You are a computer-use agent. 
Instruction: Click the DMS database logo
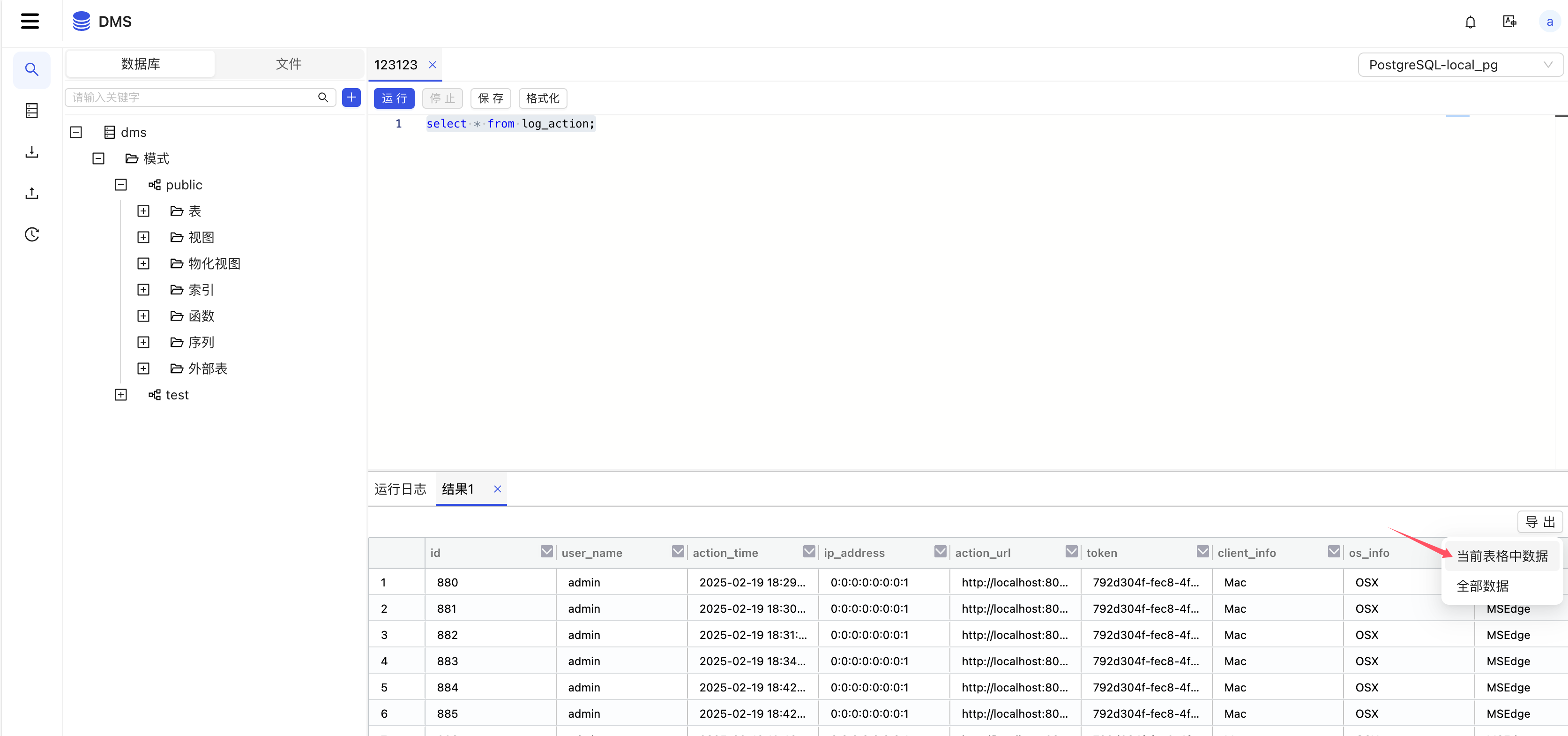(81, 21)
